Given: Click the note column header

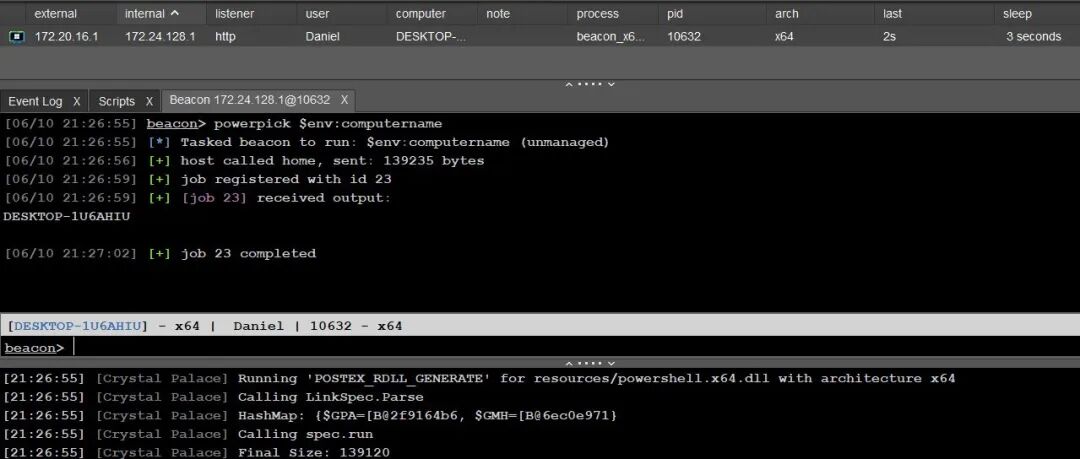Looking at the screenshot, I should (498, 14).
